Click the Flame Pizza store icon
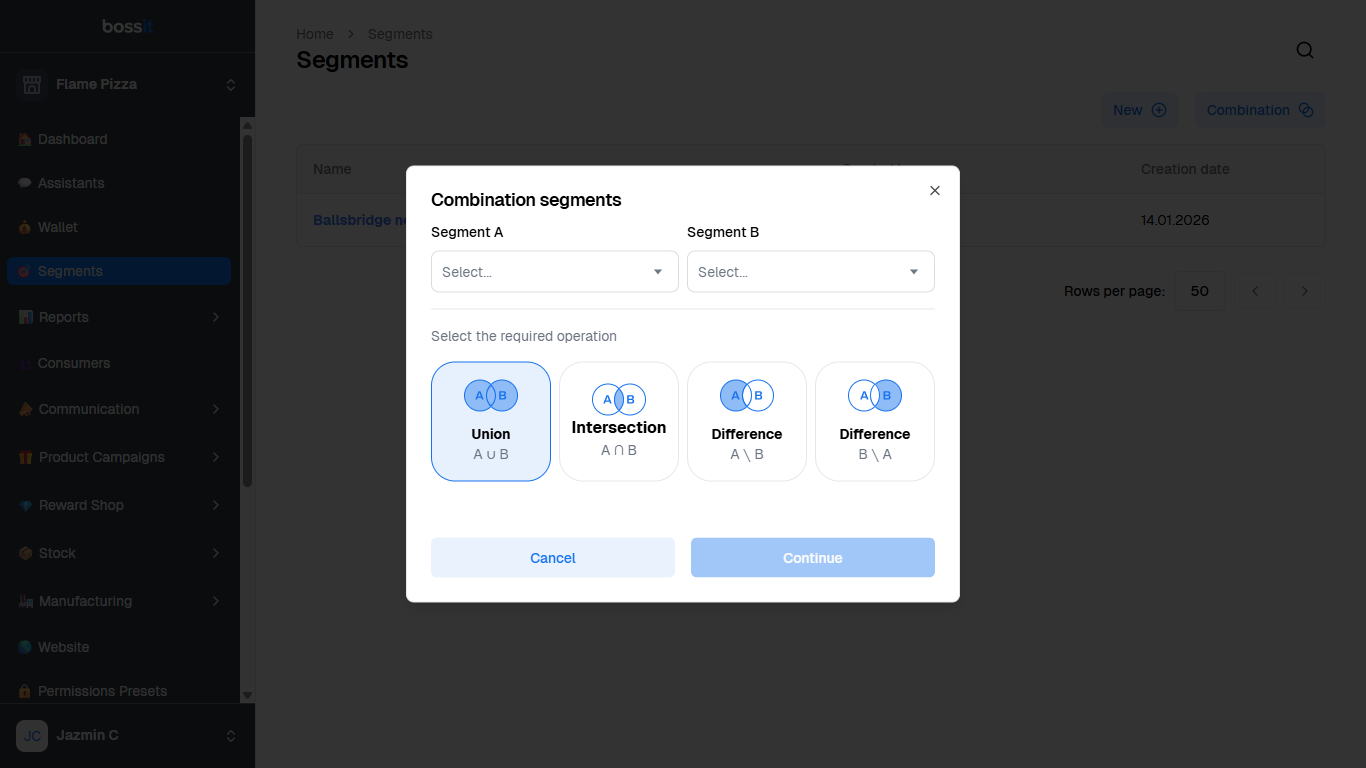 point(32,84)
